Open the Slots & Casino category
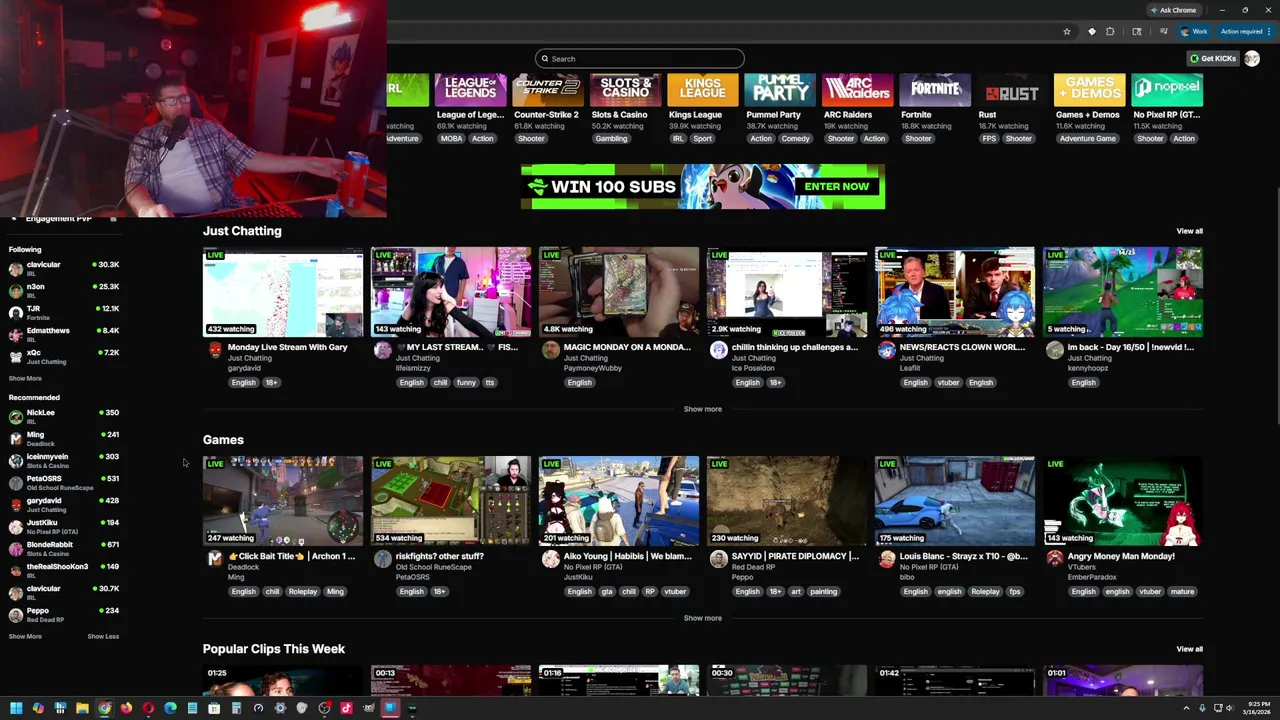 [625, 91]
